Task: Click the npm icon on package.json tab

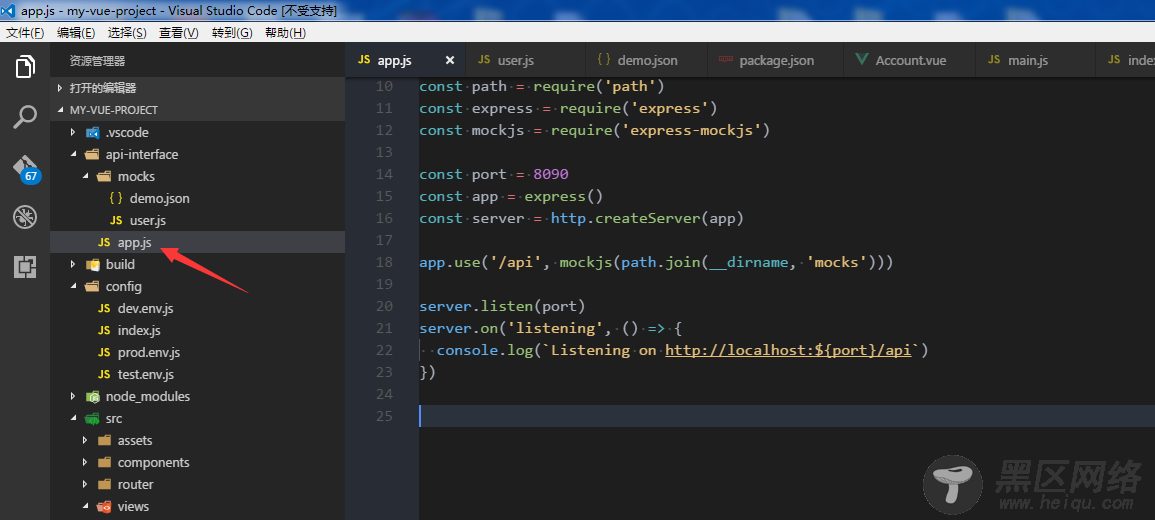Action: [x=726, y=60]
